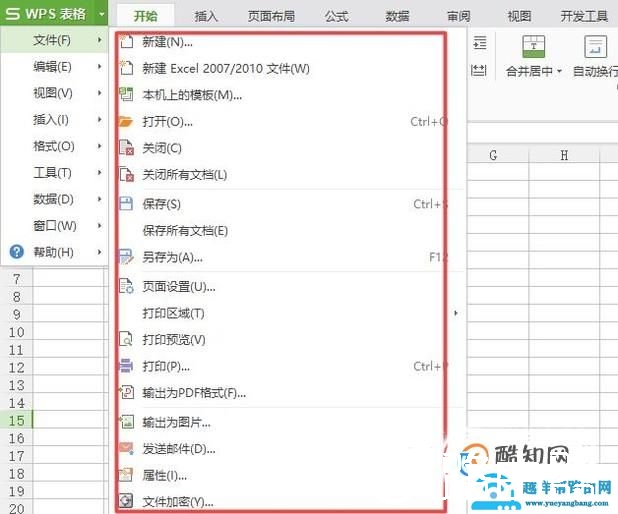Switch to the 数据 ribbon tab

pyautogui.click(x=397, y=16)
